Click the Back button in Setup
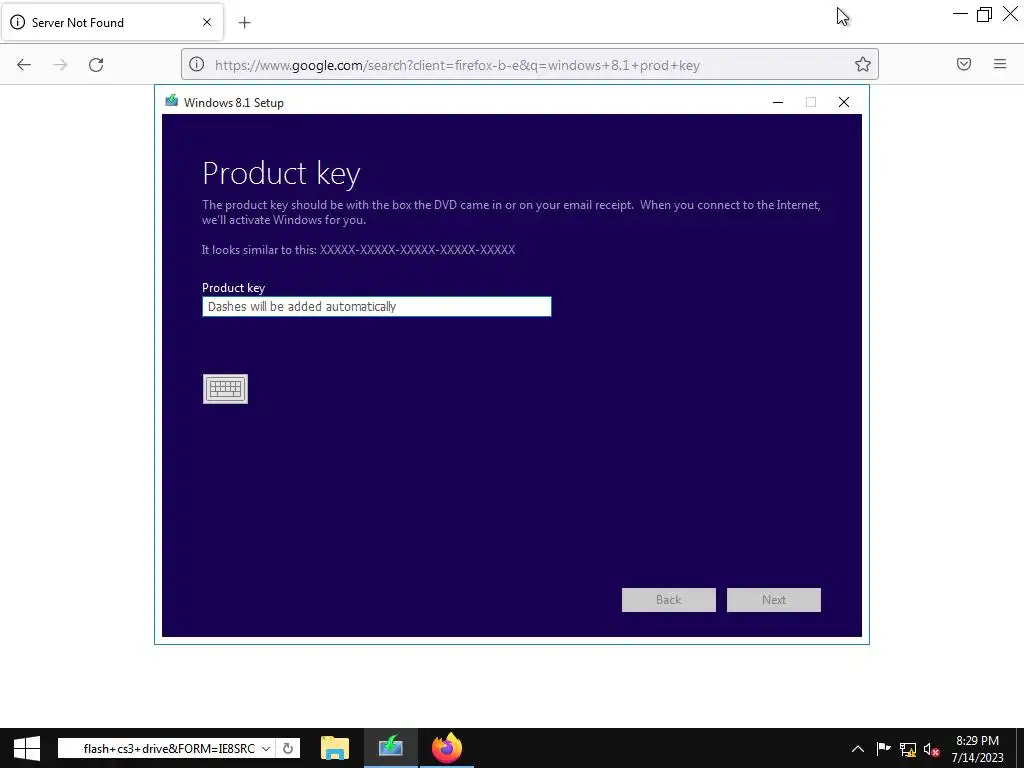 point(669,600)
